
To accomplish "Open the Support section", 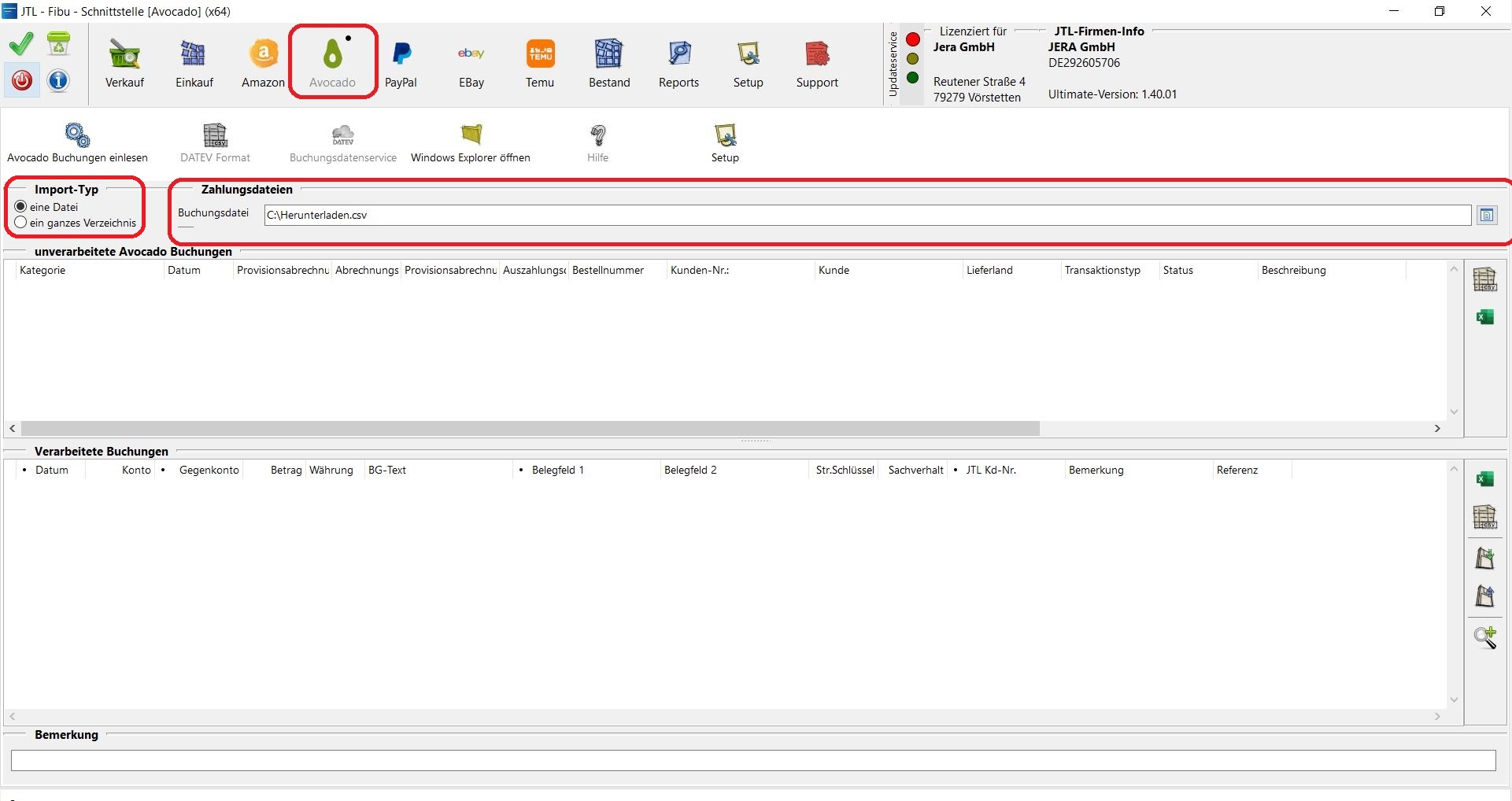I will [x=817, y=63].
